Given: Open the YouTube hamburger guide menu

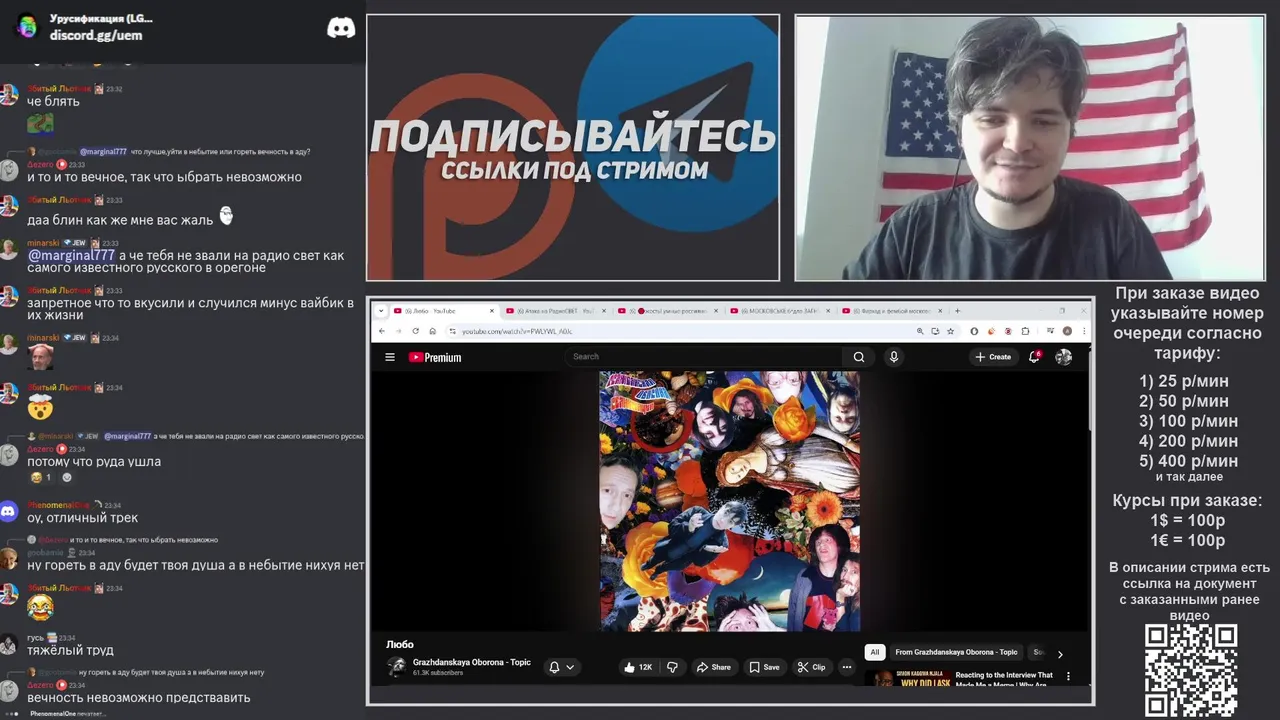Looking at the screenshot, I should pyautogui.click(x=390, y=357).
